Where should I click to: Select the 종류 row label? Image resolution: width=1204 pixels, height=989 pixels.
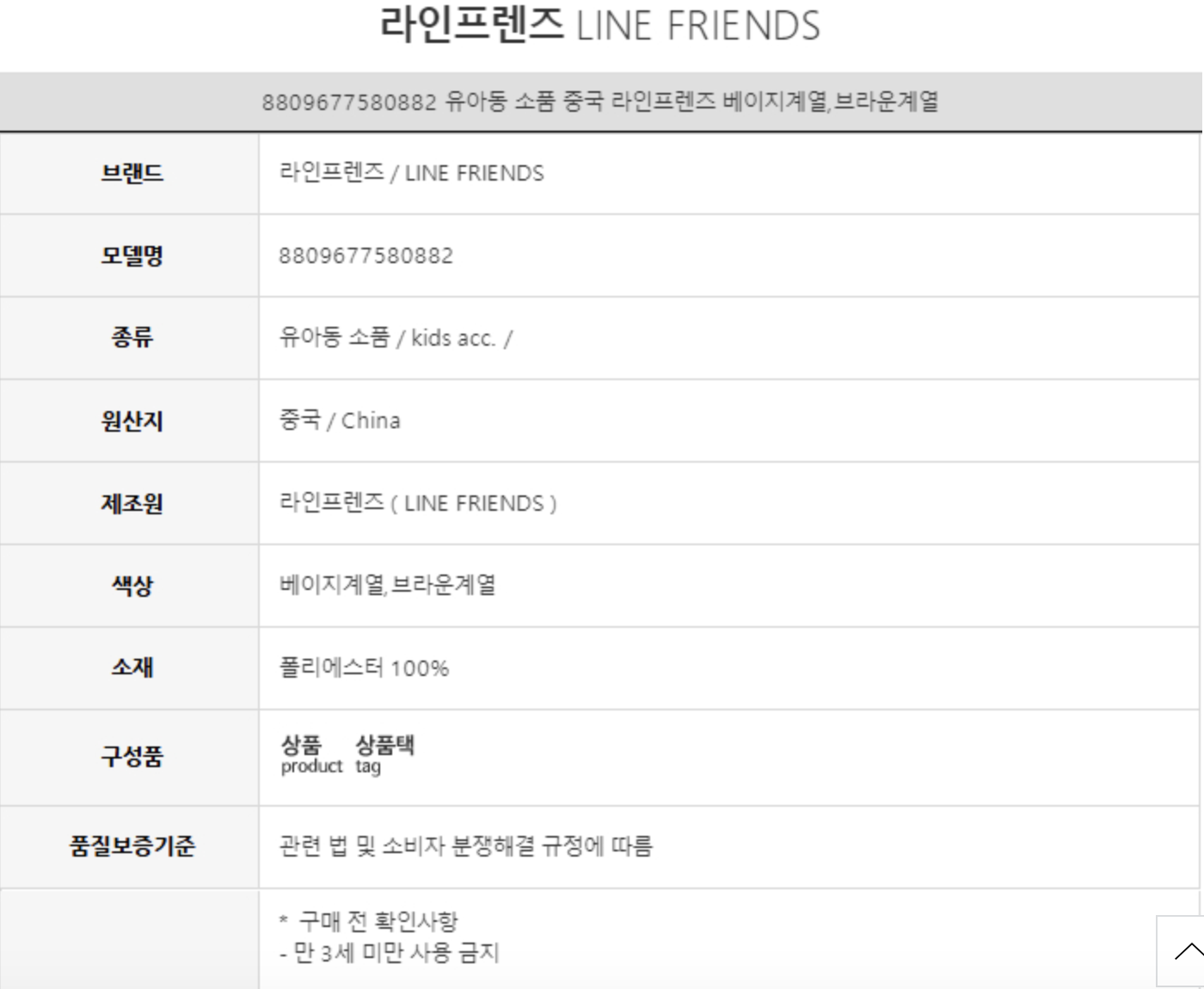(132, 337)
